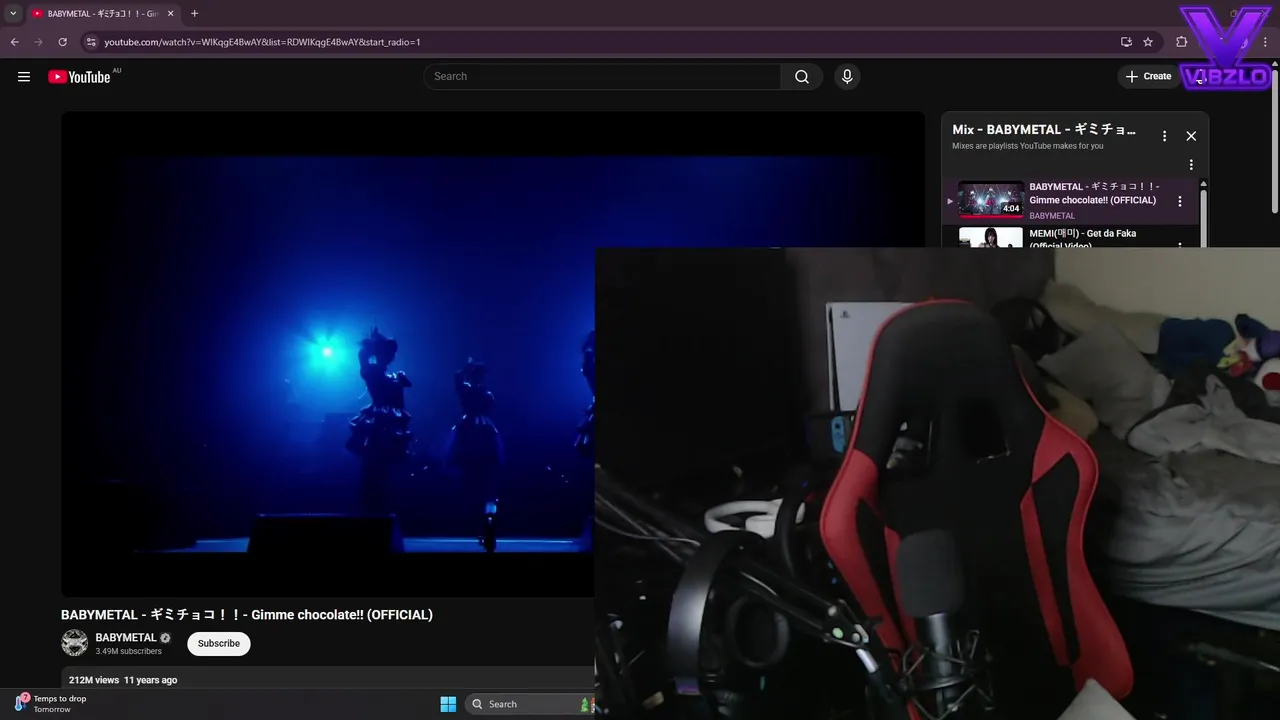The width and height of the screenshot is (1280, 720).
Task: Click the 'Mixes are playlists YouTube makes for you' text
Action: pos(1028,146)
